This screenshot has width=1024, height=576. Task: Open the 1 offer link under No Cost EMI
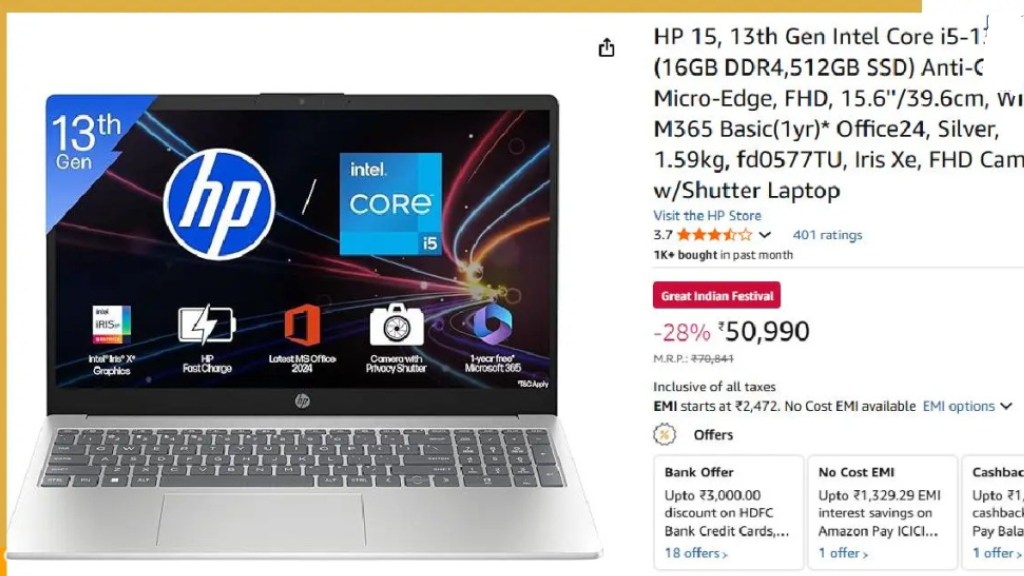pos(843,553)
